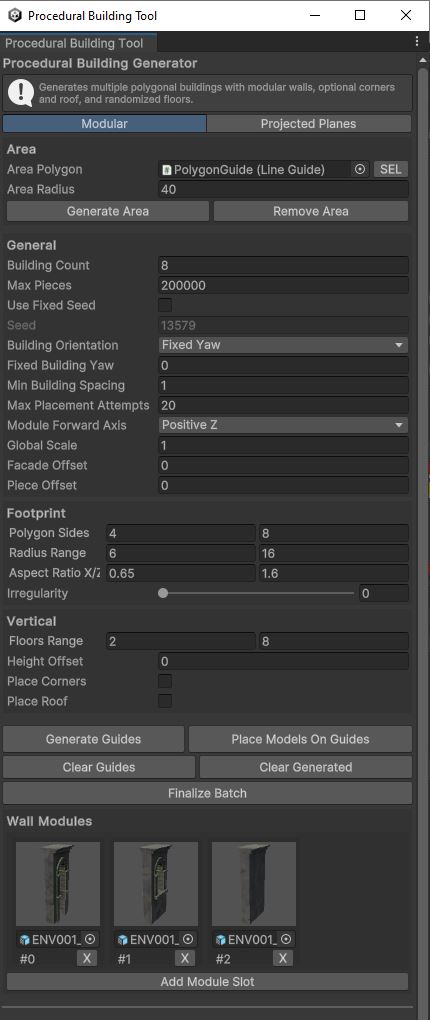430x1020 pixels.
Task: Click the Height Offset field
Action: point(284,662)
